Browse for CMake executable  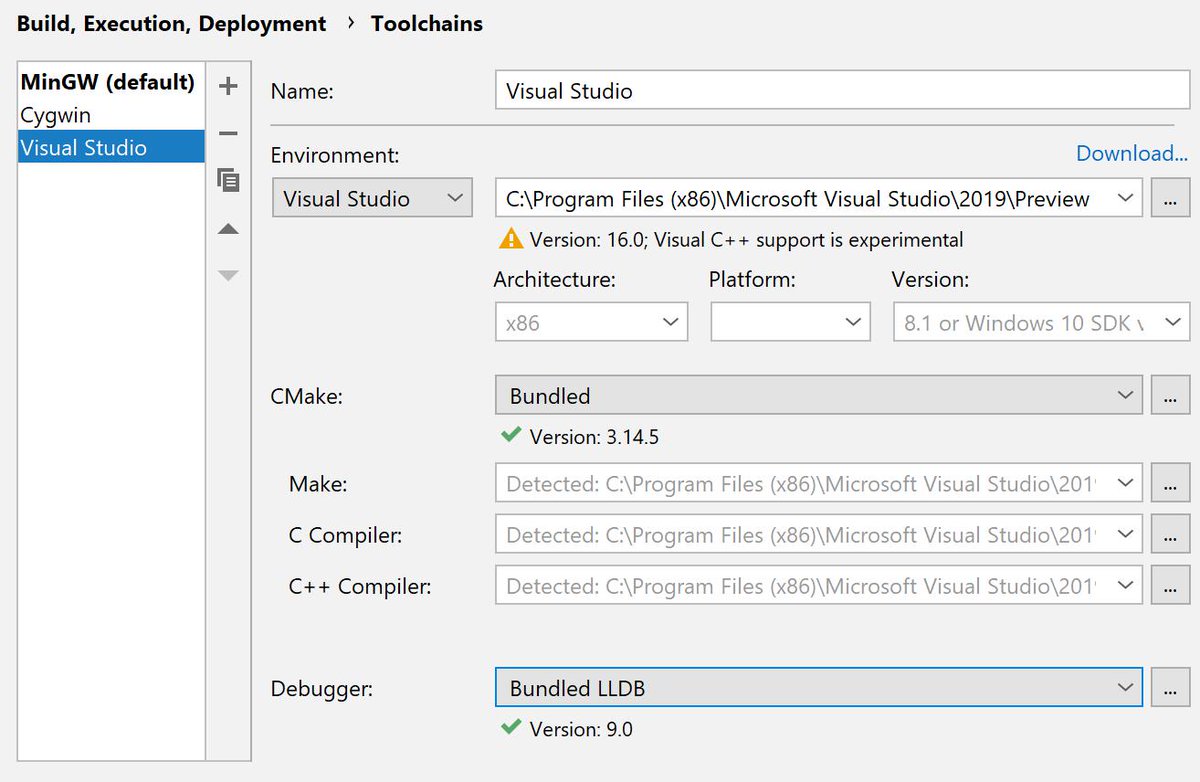tap(1170, 395)
